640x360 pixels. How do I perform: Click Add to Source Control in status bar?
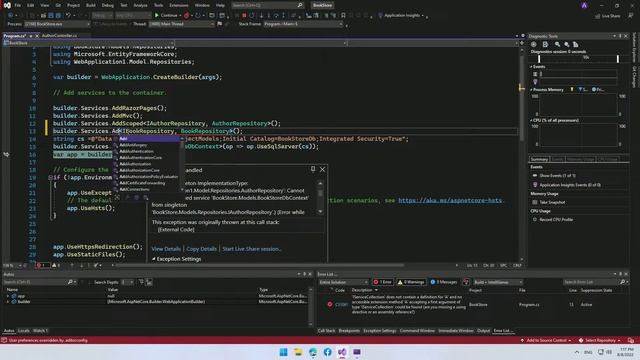click(546, 340)
